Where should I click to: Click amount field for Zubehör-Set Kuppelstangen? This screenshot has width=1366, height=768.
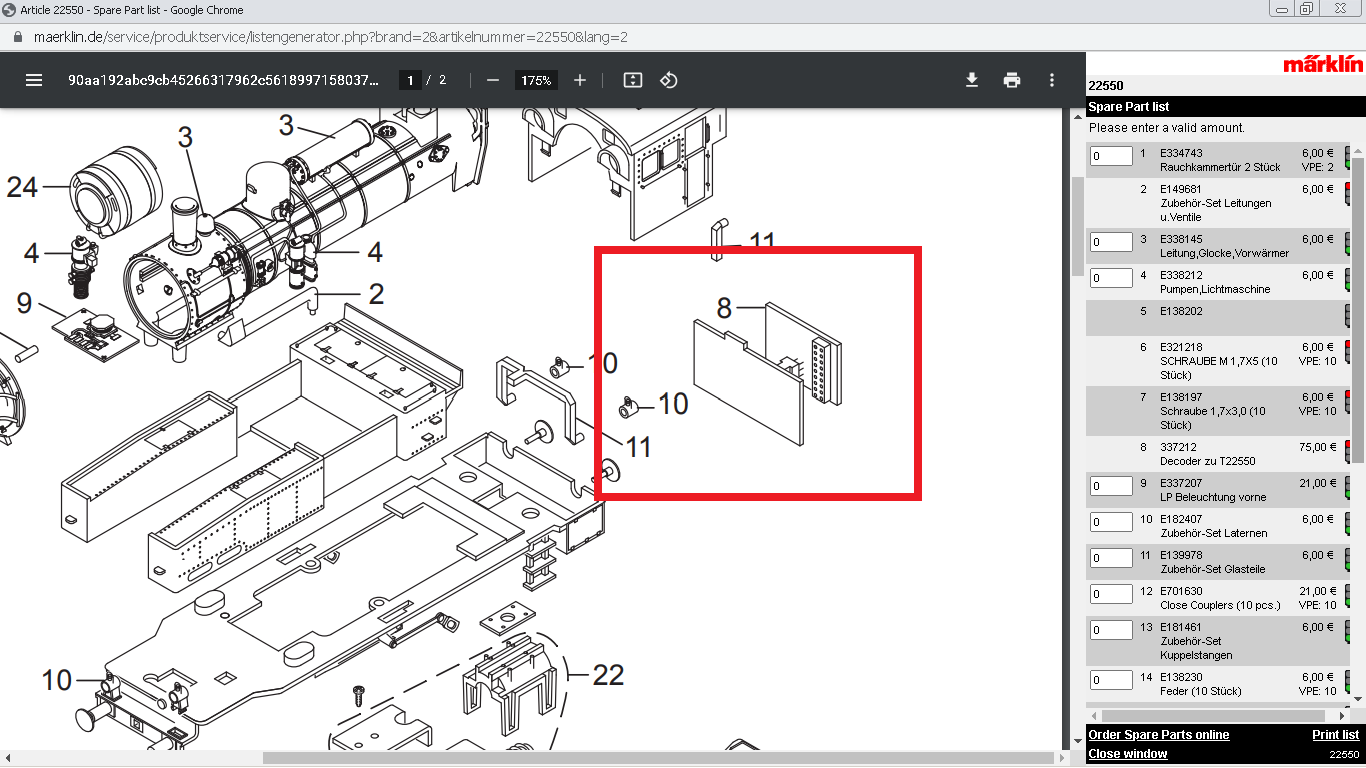[1111, 630]
